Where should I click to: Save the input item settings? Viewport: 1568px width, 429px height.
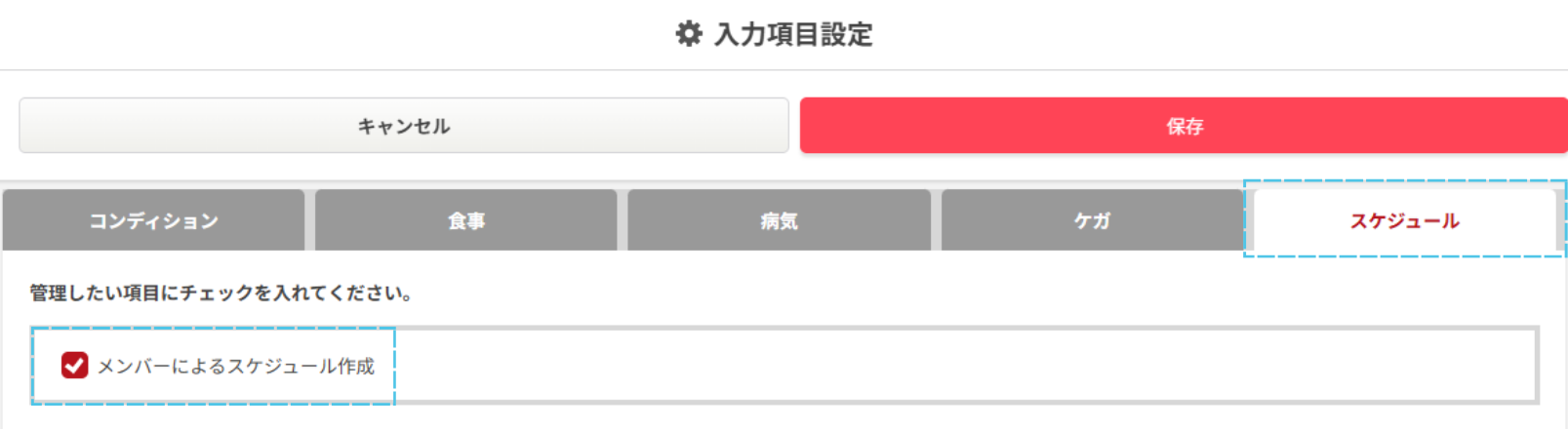tap(1184, 126)
